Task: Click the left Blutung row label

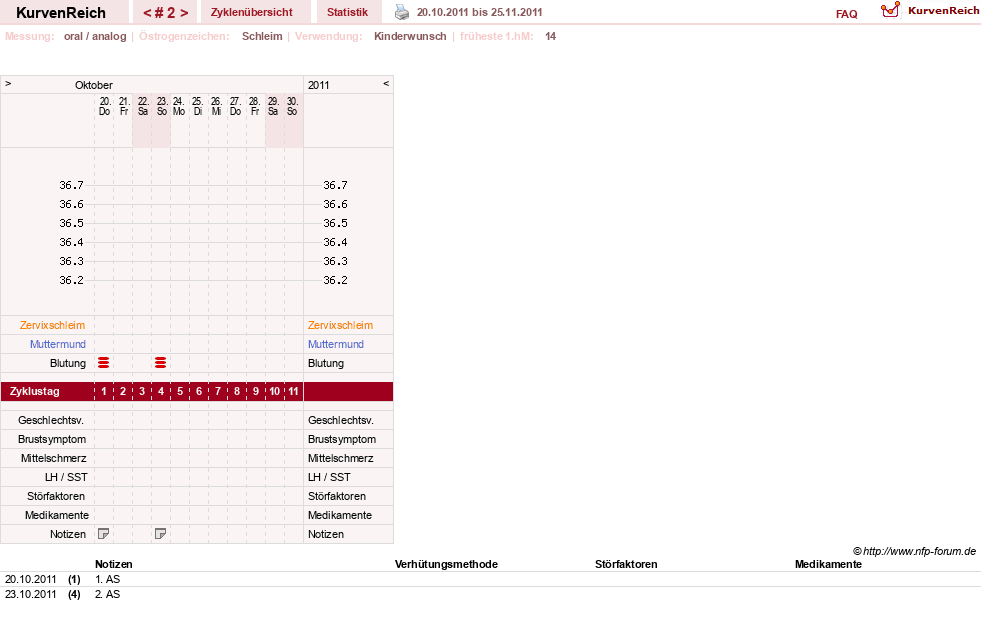Action: click(x=68, y=363)
